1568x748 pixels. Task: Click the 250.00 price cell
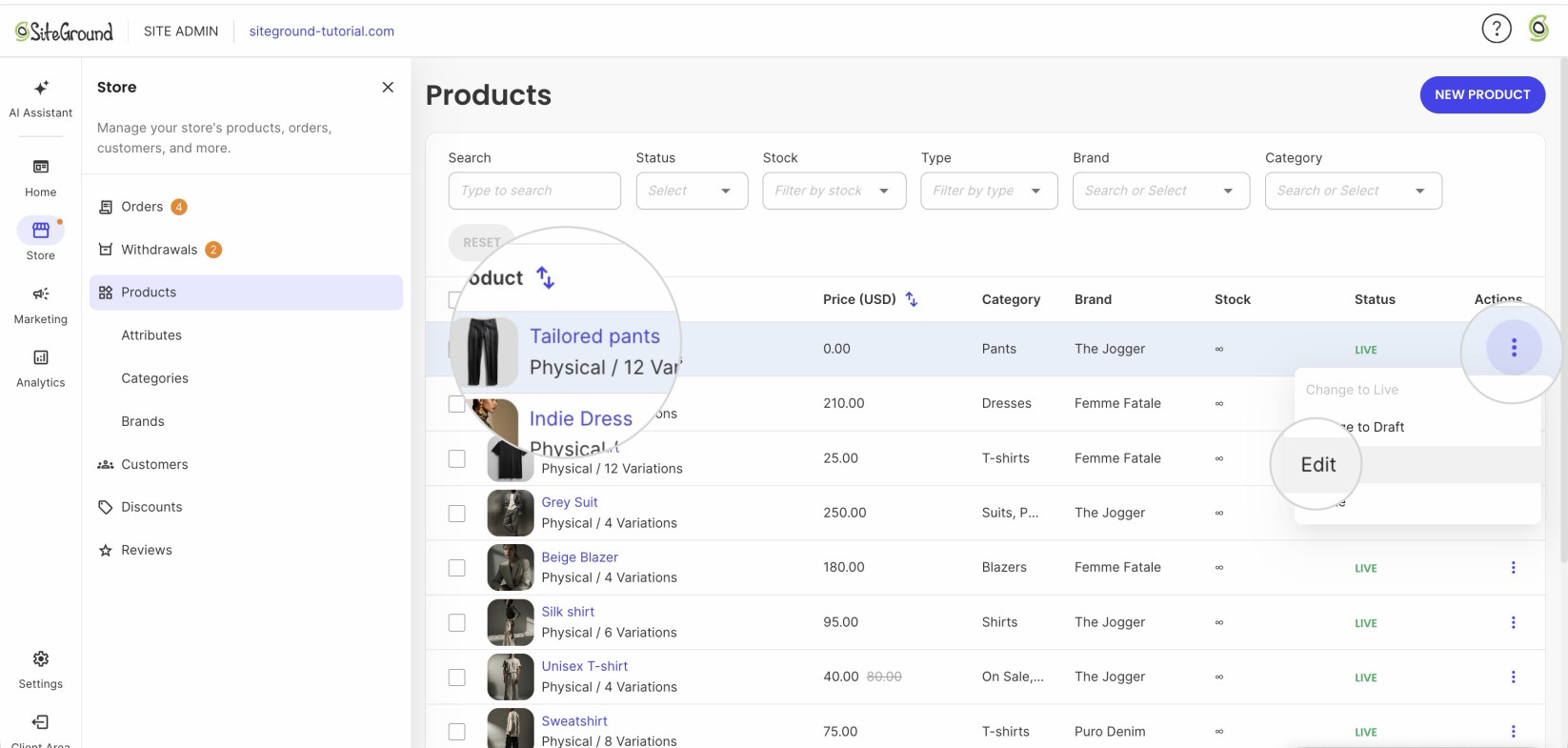click(x=845, y=513)
